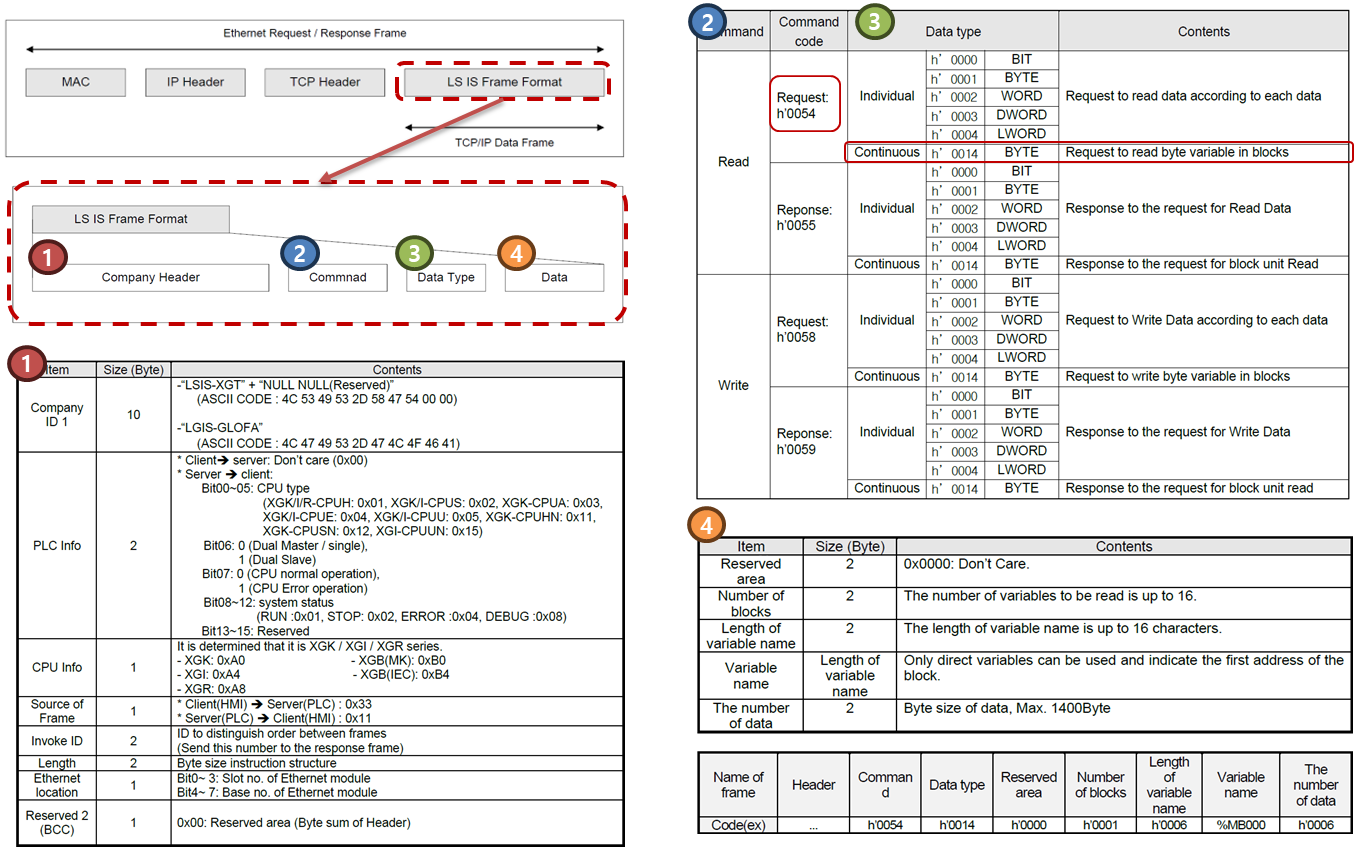Click 'Request to Write Data according to each data'

click(1197, 320)
